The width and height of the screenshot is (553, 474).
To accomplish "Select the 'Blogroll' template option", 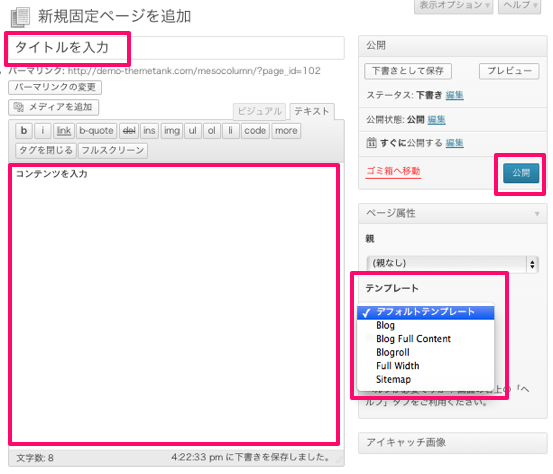I will (x=425, y=352).
